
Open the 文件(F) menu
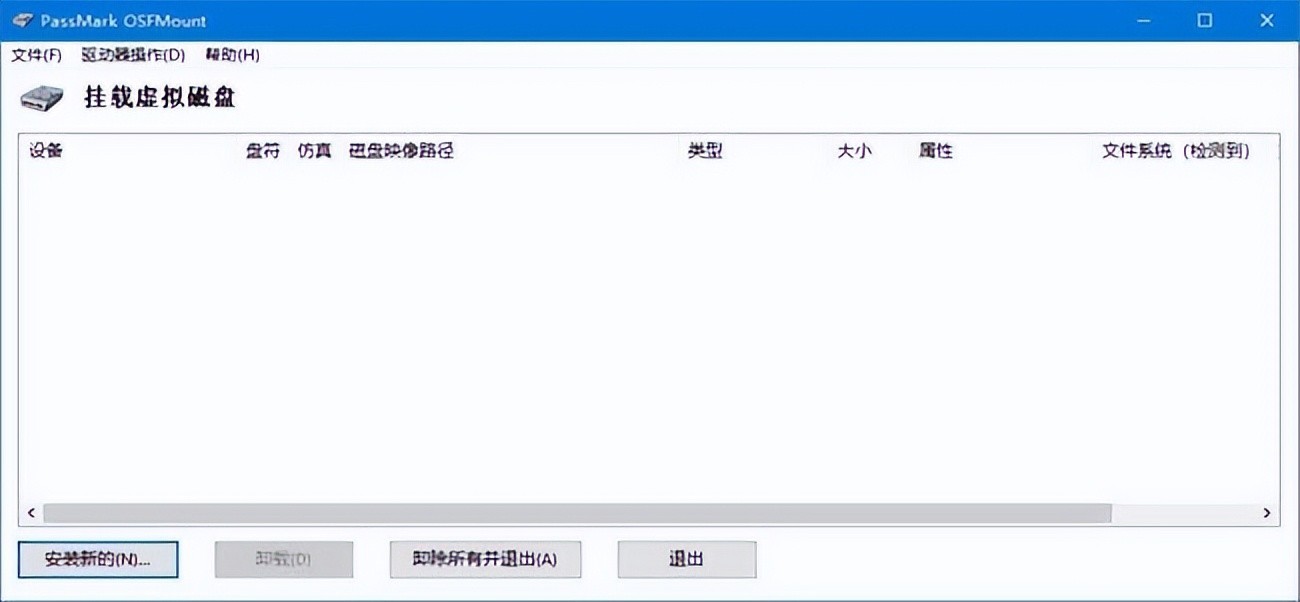tap(36, 55)
